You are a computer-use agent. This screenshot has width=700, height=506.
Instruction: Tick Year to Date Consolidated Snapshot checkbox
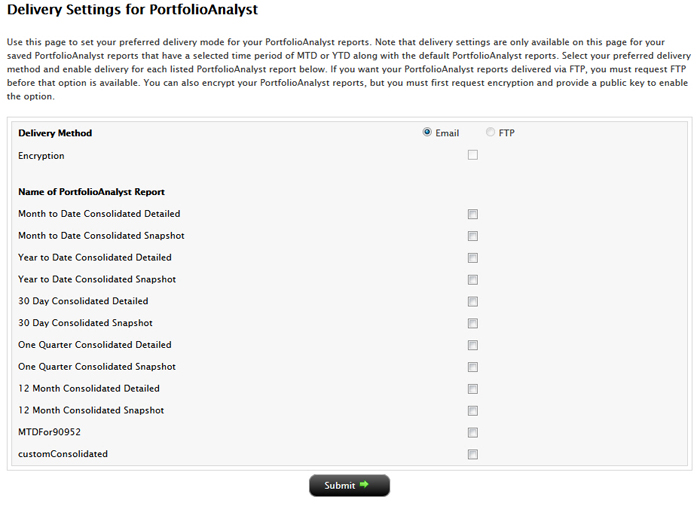473,280
